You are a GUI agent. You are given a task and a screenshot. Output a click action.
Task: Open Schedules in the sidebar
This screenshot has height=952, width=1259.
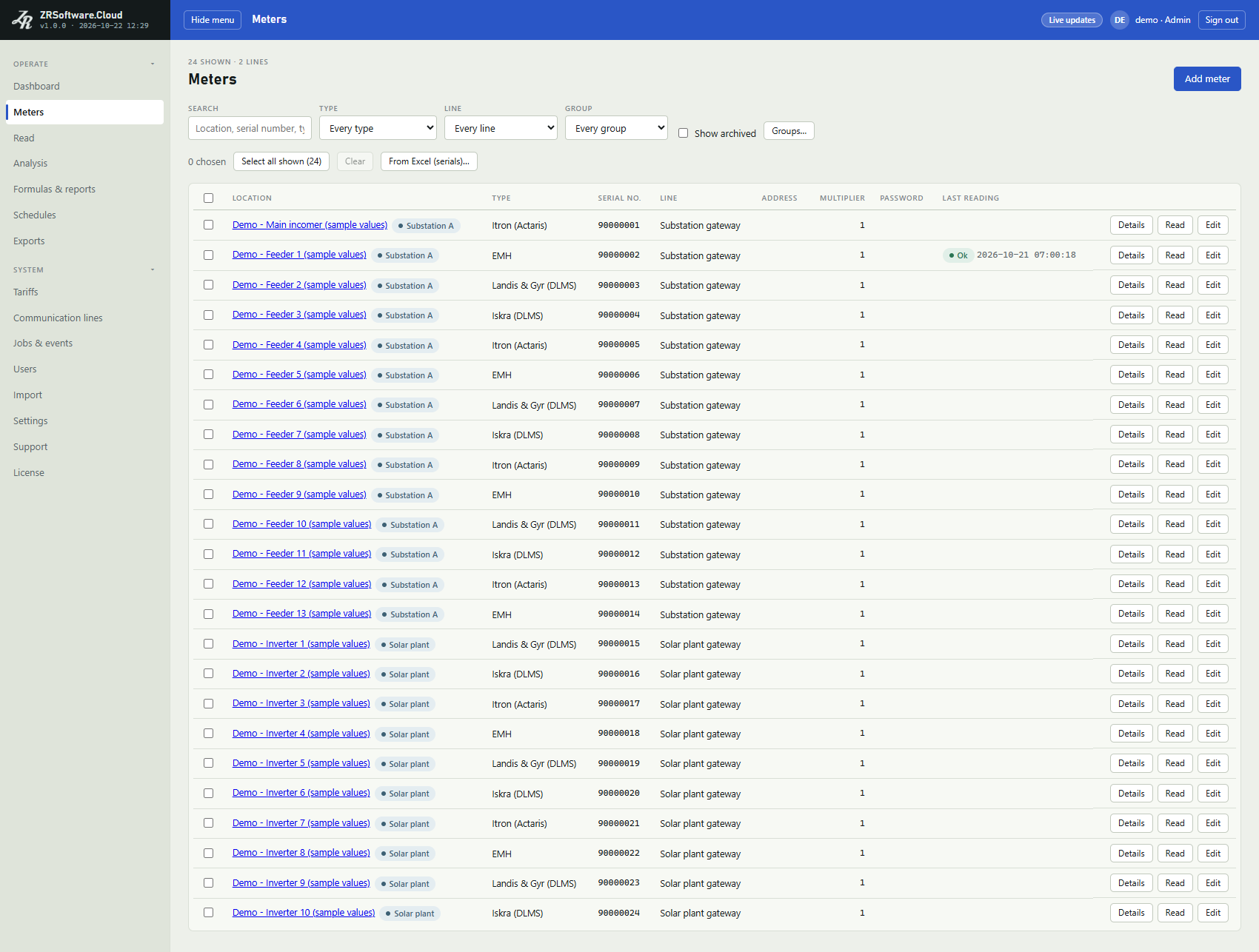pyautogui.click(x=84, y=215)
